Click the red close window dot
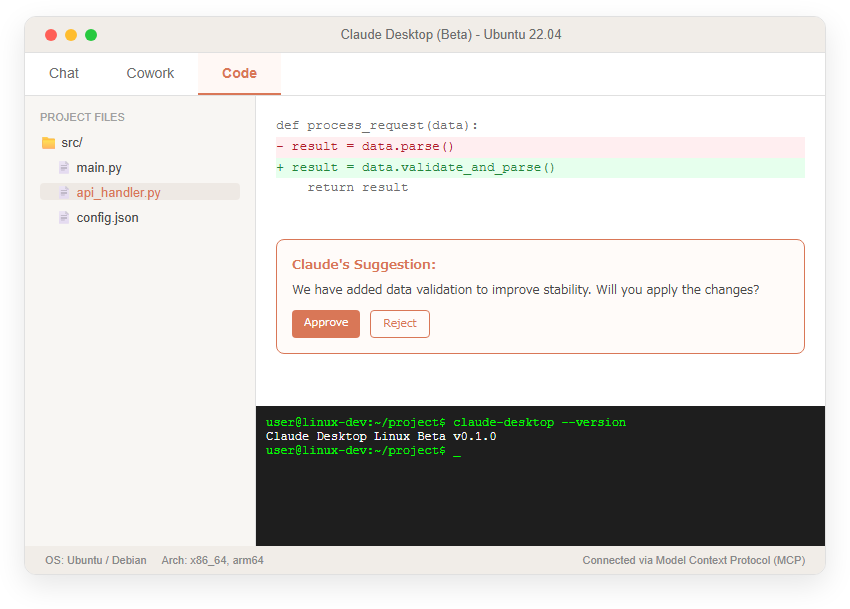The image size is (850, 609). pyautogui.click(x=51, y=35)
